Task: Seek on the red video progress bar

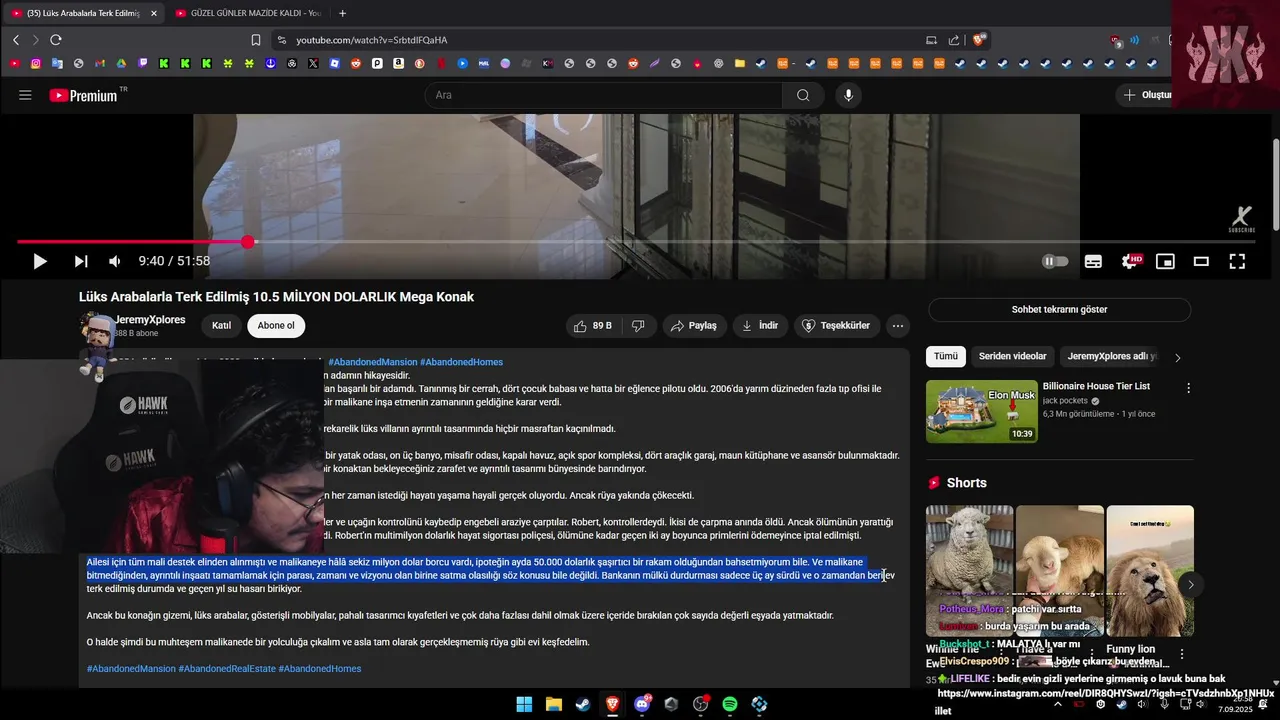Action: coord(636,242)
